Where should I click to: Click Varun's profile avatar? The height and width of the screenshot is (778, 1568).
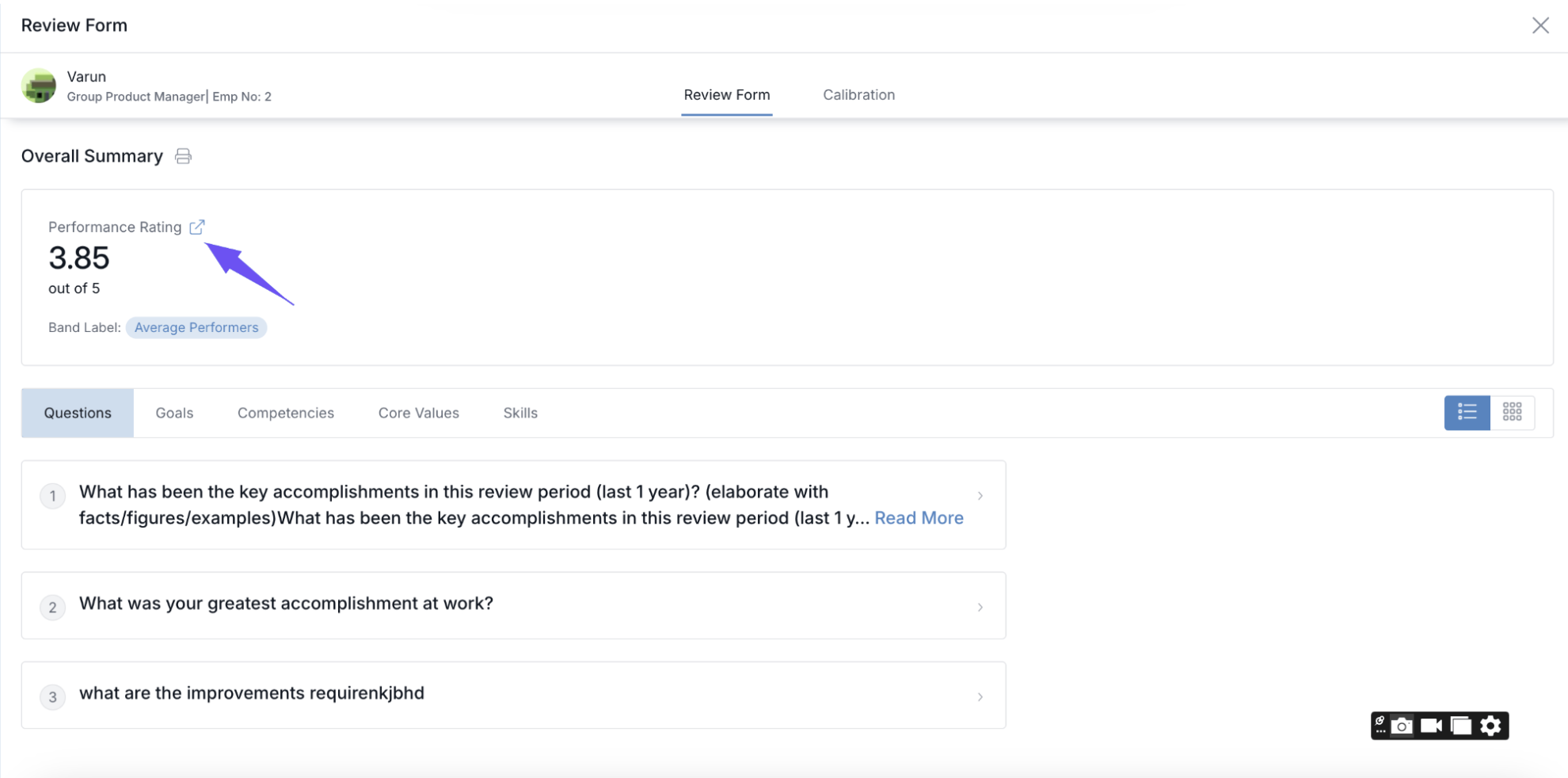(39, 86)
